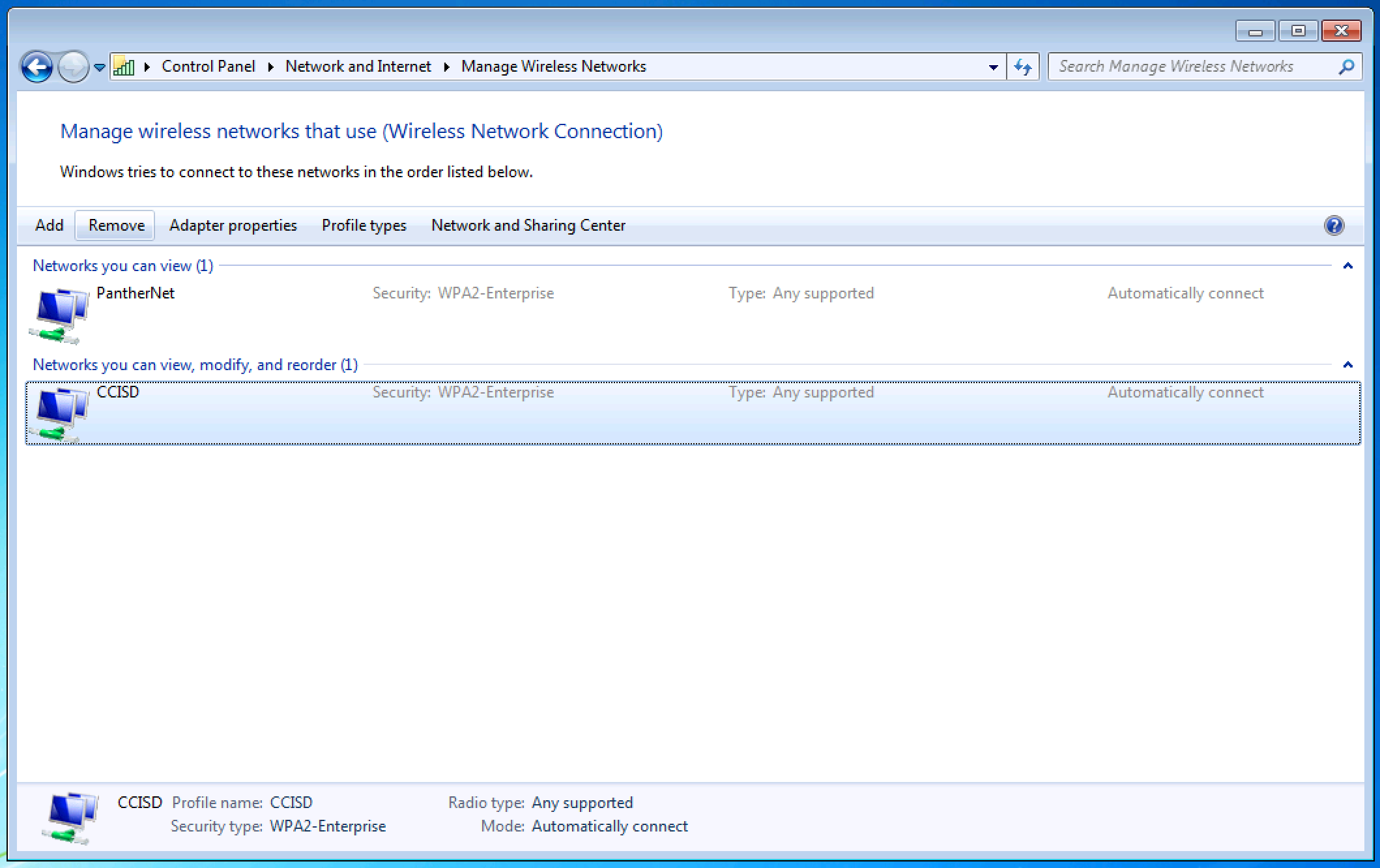Click the search magnifier icon
The width and height of the screenshot is (1380, 868).
[1346, 66]
